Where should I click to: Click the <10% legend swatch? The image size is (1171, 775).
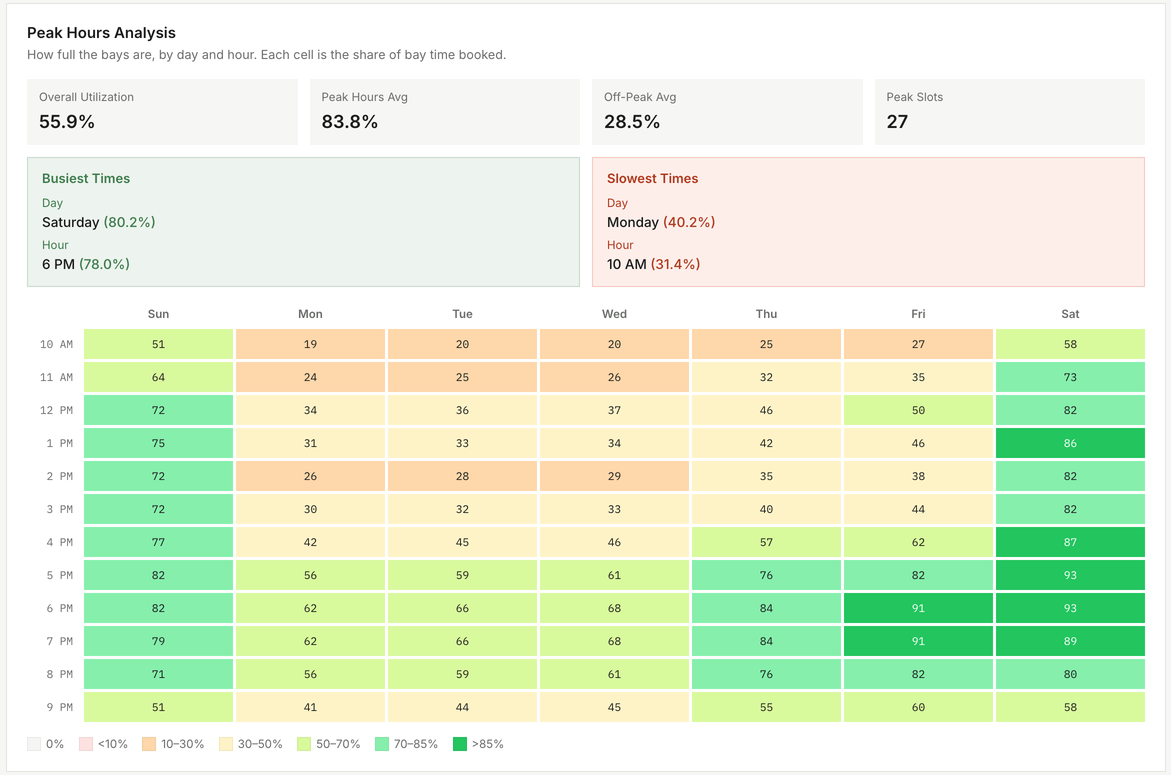pos(86,744)
